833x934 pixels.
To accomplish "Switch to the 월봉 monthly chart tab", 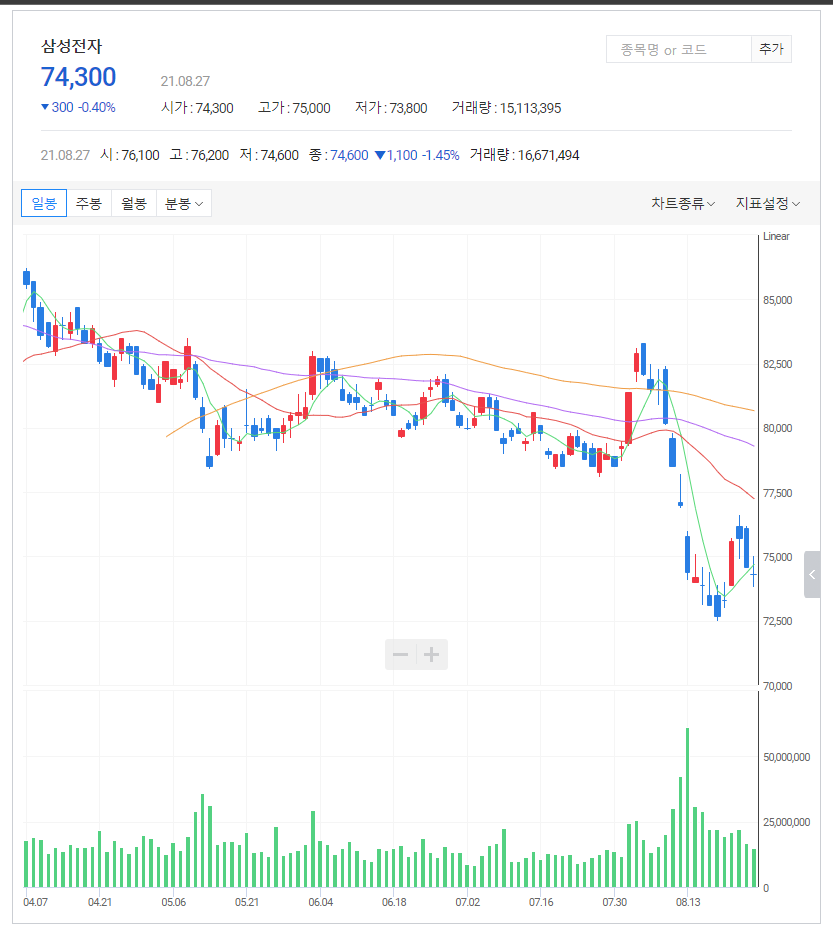I will 134,203.
